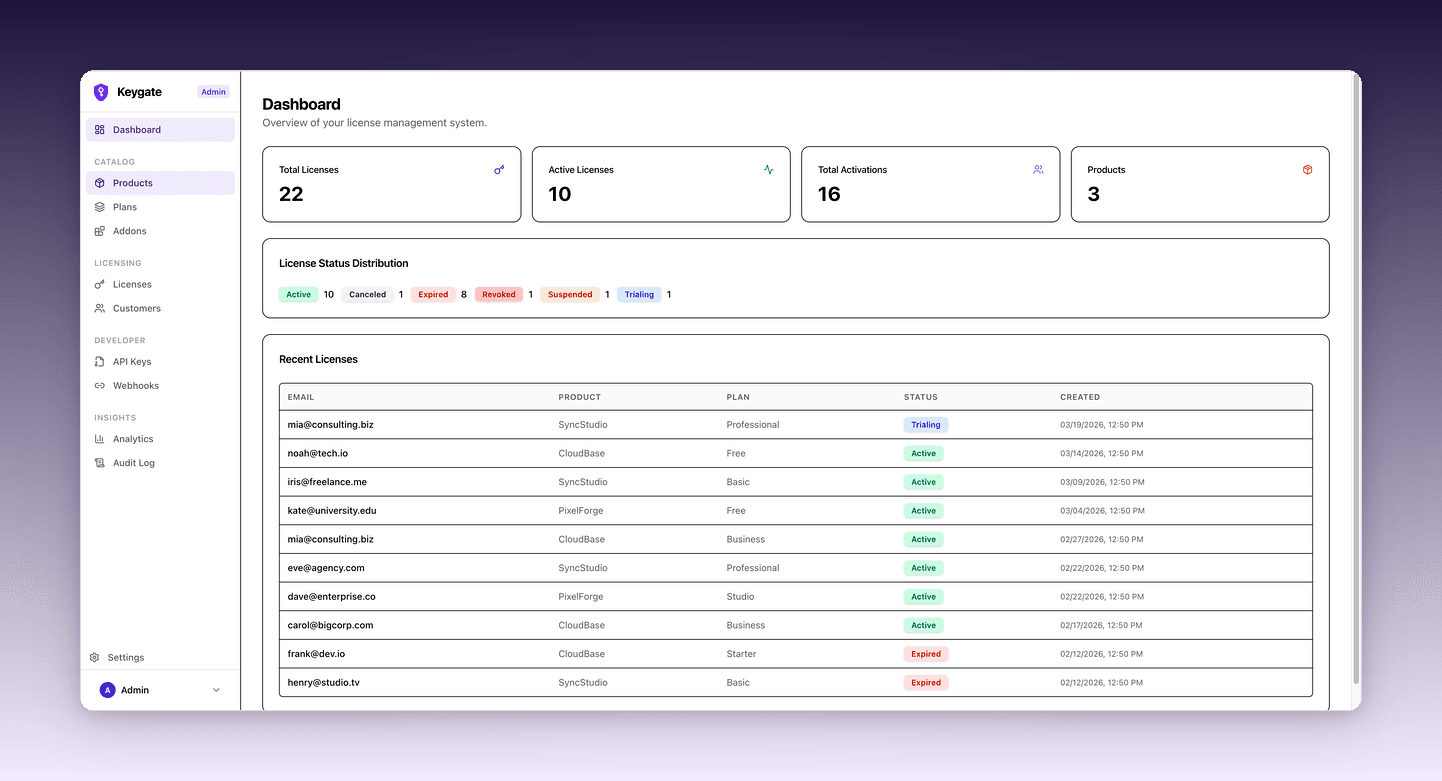This screenshot has height=781, width=1442.
Task: Click the package icon on the Products card
Action: coord(1307,169)
